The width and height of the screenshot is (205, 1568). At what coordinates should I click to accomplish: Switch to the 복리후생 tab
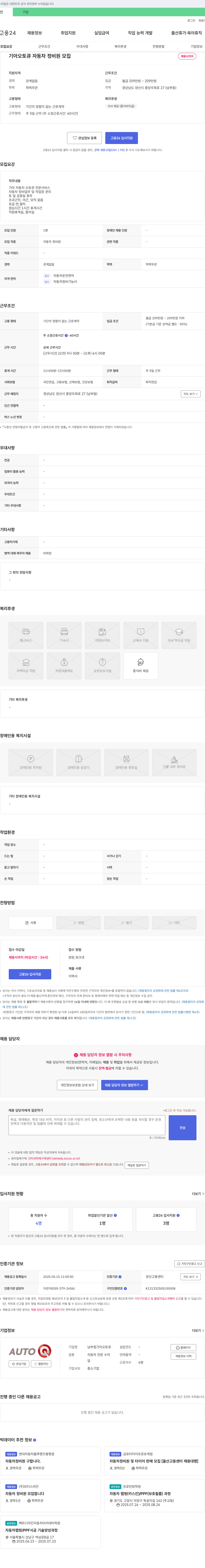tap(120, 46)
